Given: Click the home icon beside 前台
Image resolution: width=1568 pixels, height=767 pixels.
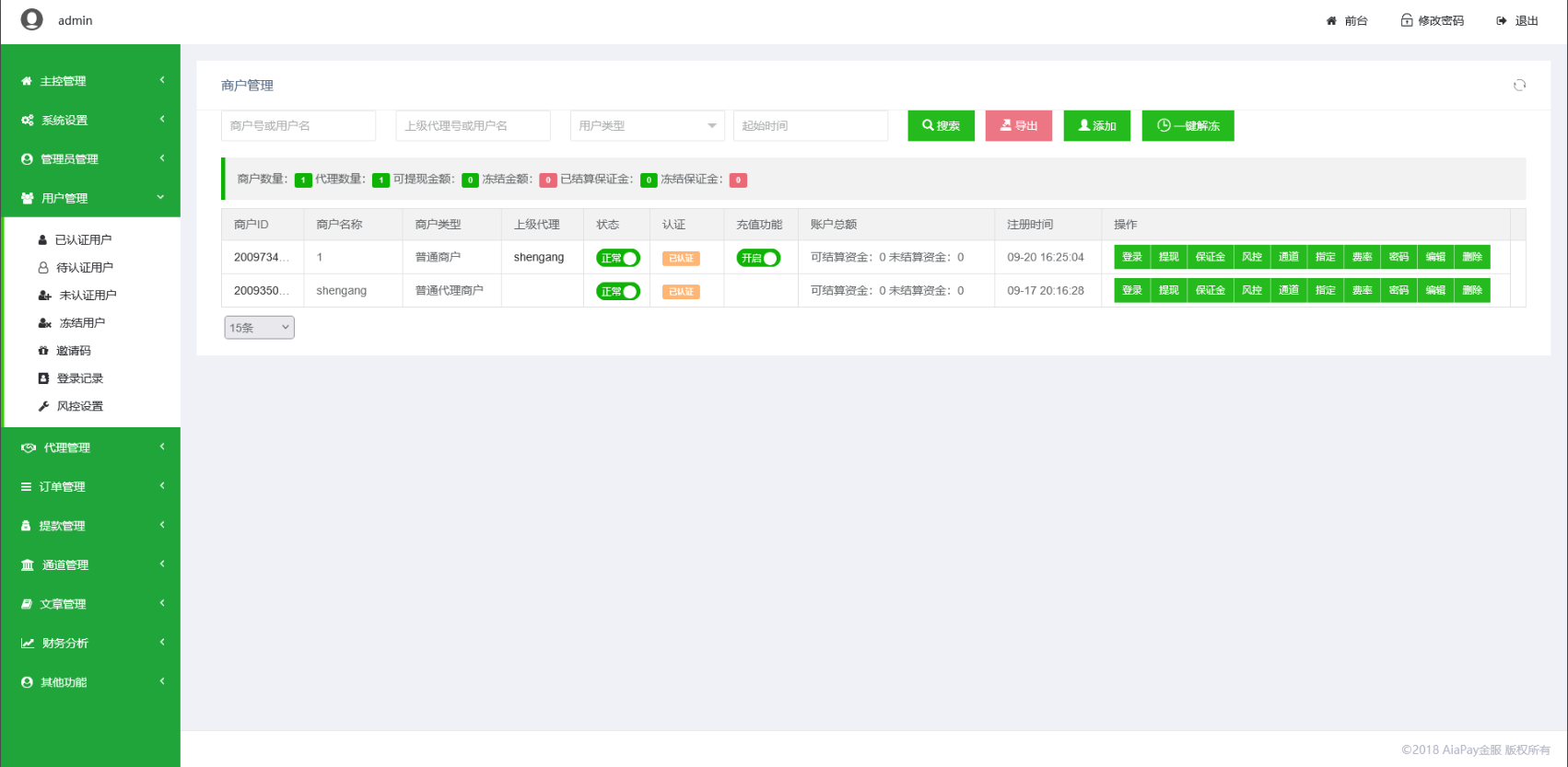Looking at the screenshot, I should click(x=1331, y=20).
